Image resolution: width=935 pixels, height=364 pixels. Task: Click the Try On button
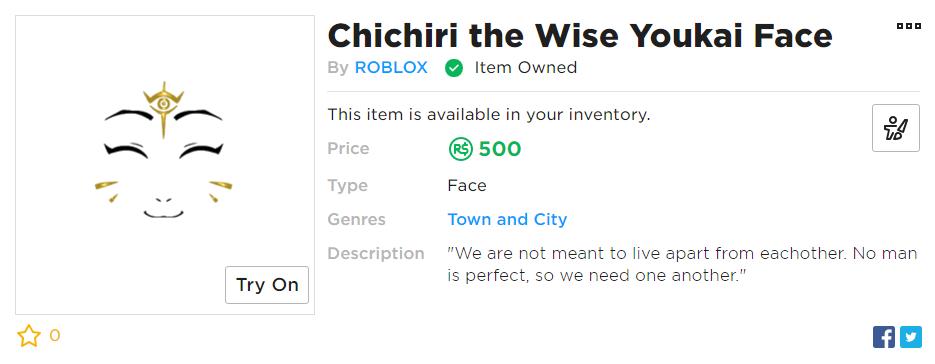point(267,285)
